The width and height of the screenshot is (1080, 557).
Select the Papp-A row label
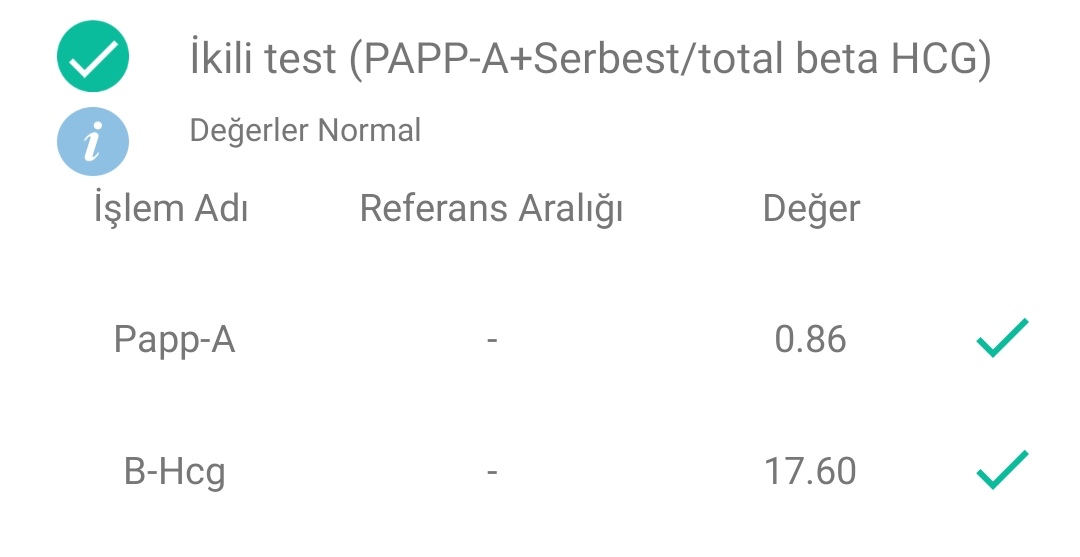[174, 340]
